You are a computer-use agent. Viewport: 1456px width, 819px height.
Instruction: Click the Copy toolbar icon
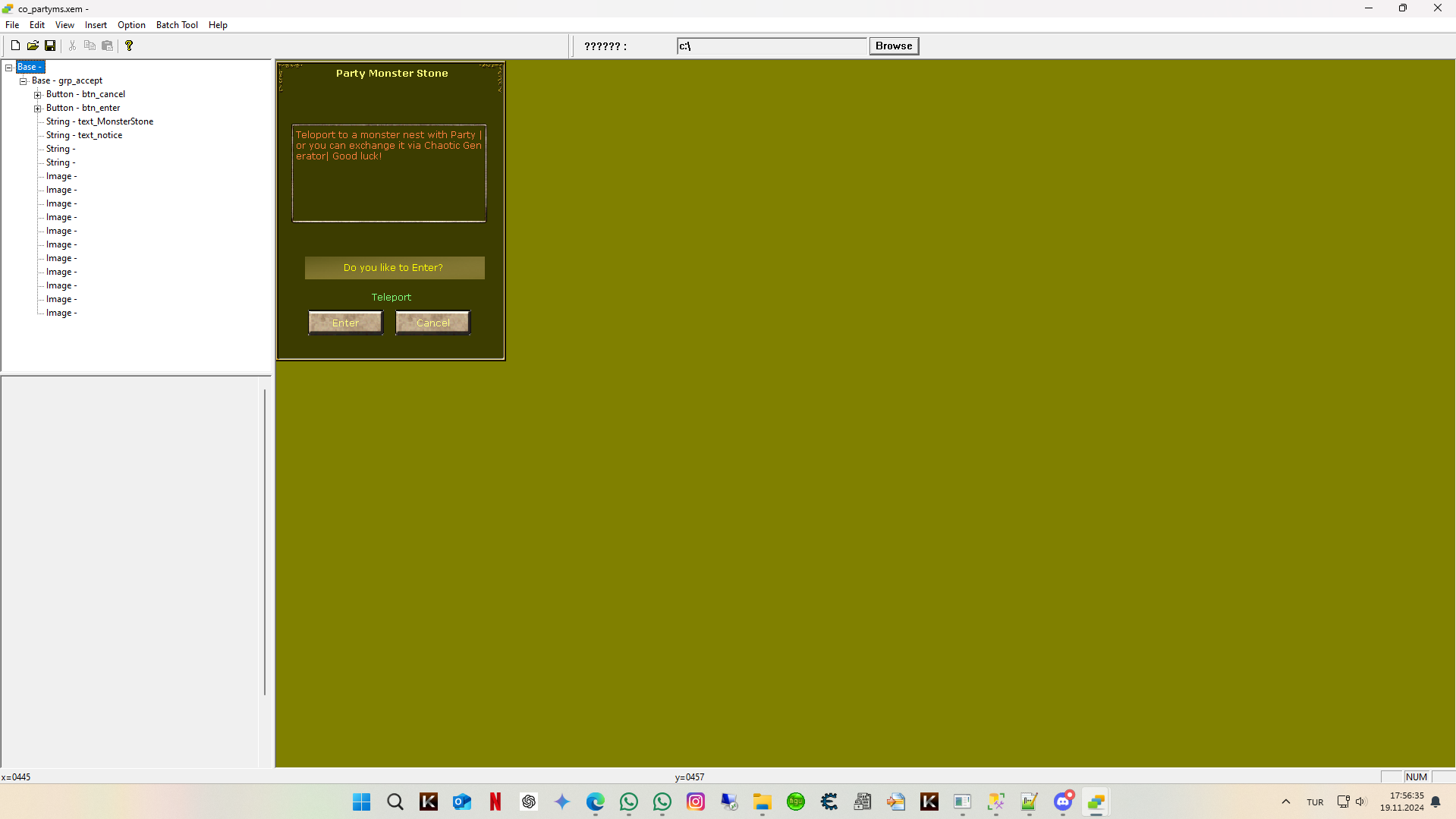[90, 45]
